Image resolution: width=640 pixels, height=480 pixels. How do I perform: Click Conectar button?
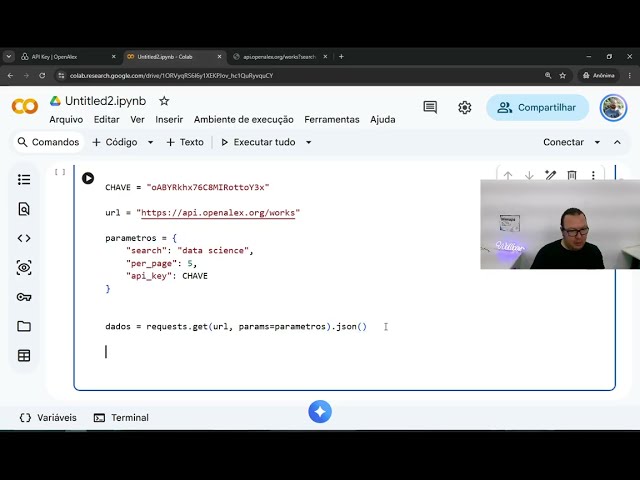pos(563,142)
